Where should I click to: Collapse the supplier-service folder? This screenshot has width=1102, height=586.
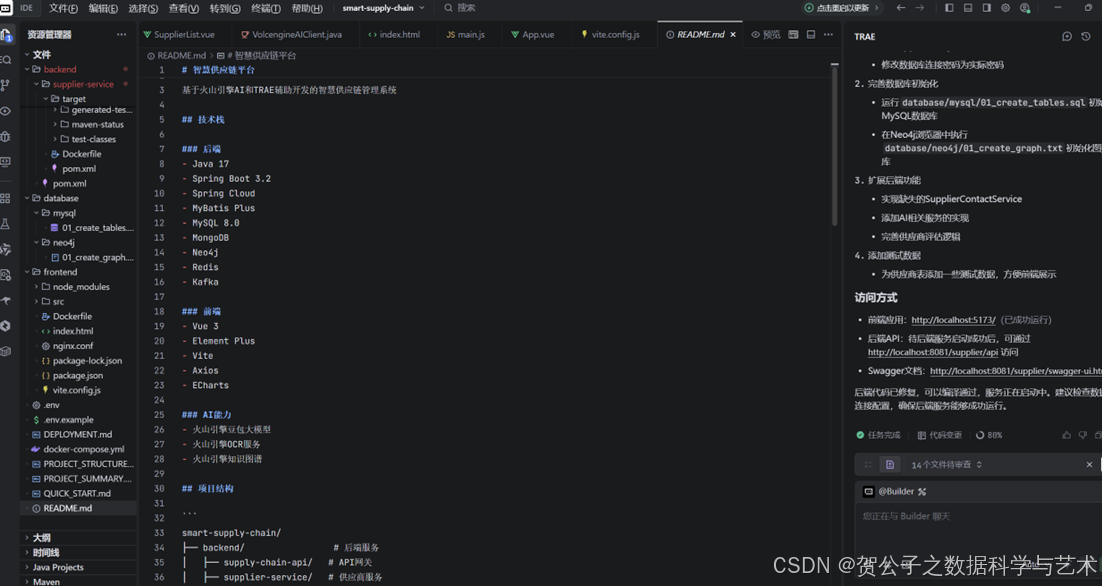click(x=73, y=84)
